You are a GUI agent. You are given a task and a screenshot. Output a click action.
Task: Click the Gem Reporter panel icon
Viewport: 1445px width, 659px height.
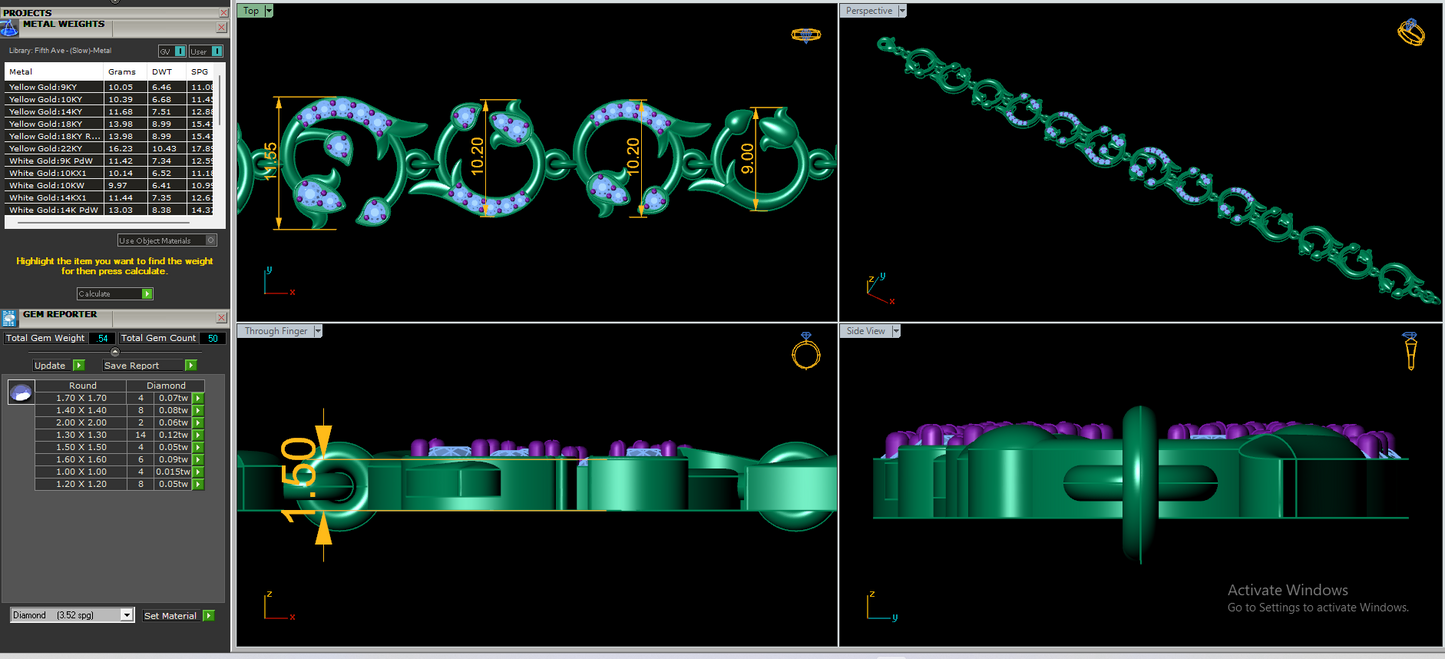[9, 319]
